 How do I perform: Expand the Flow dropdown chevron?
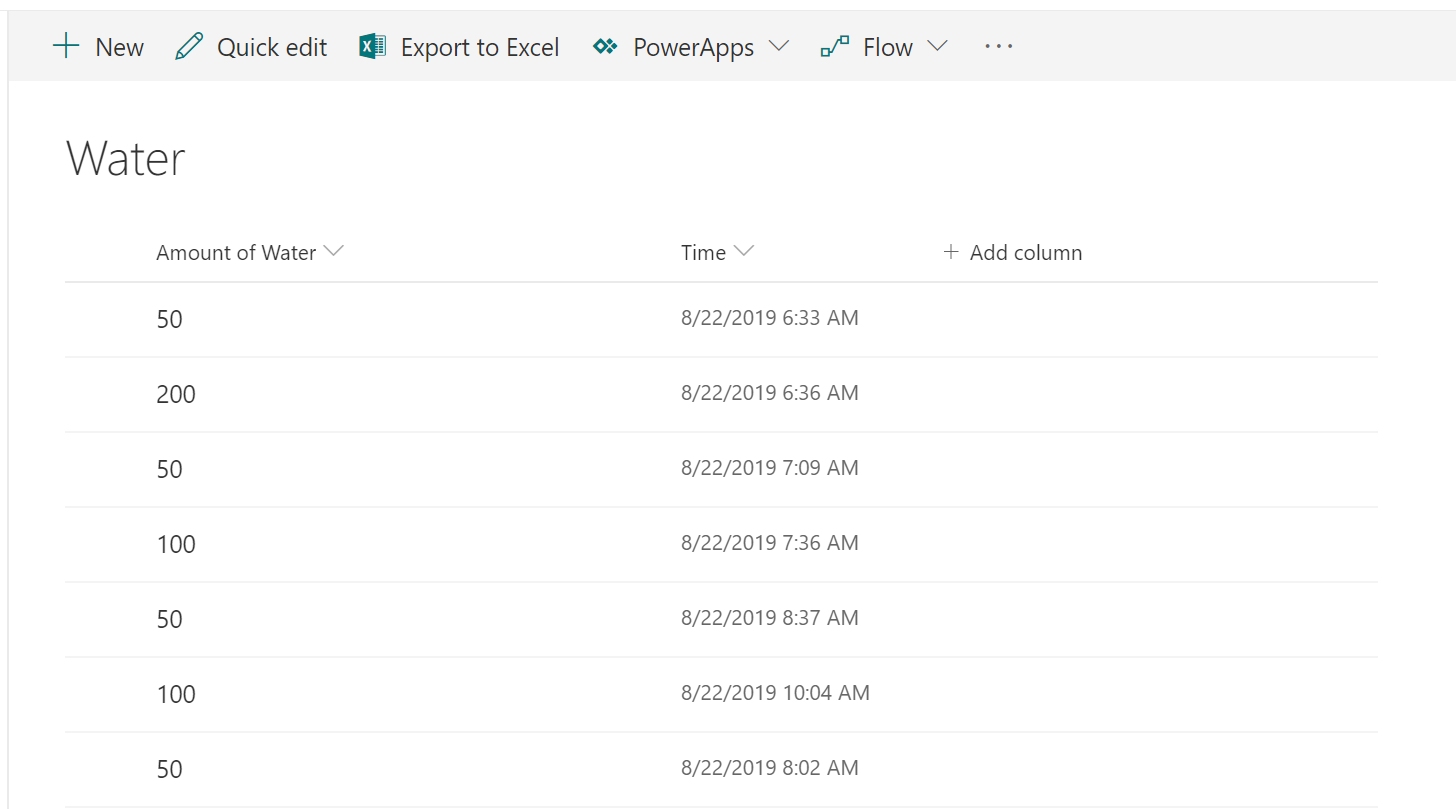pos(937,47)
